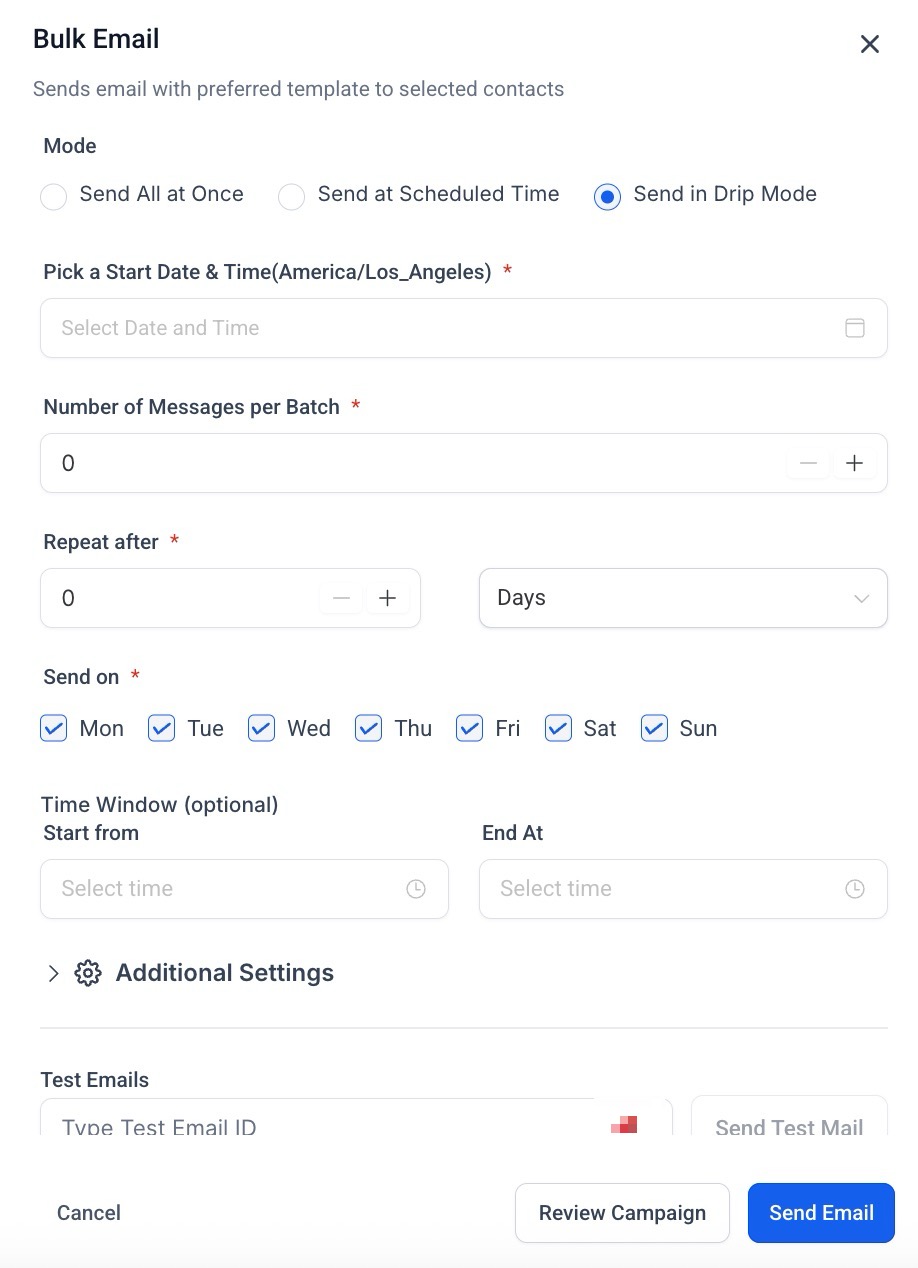Image resolution: width=918 pixels, height=1268 pixels.
Task: Click clock icon in End At field
Action: 855,889
